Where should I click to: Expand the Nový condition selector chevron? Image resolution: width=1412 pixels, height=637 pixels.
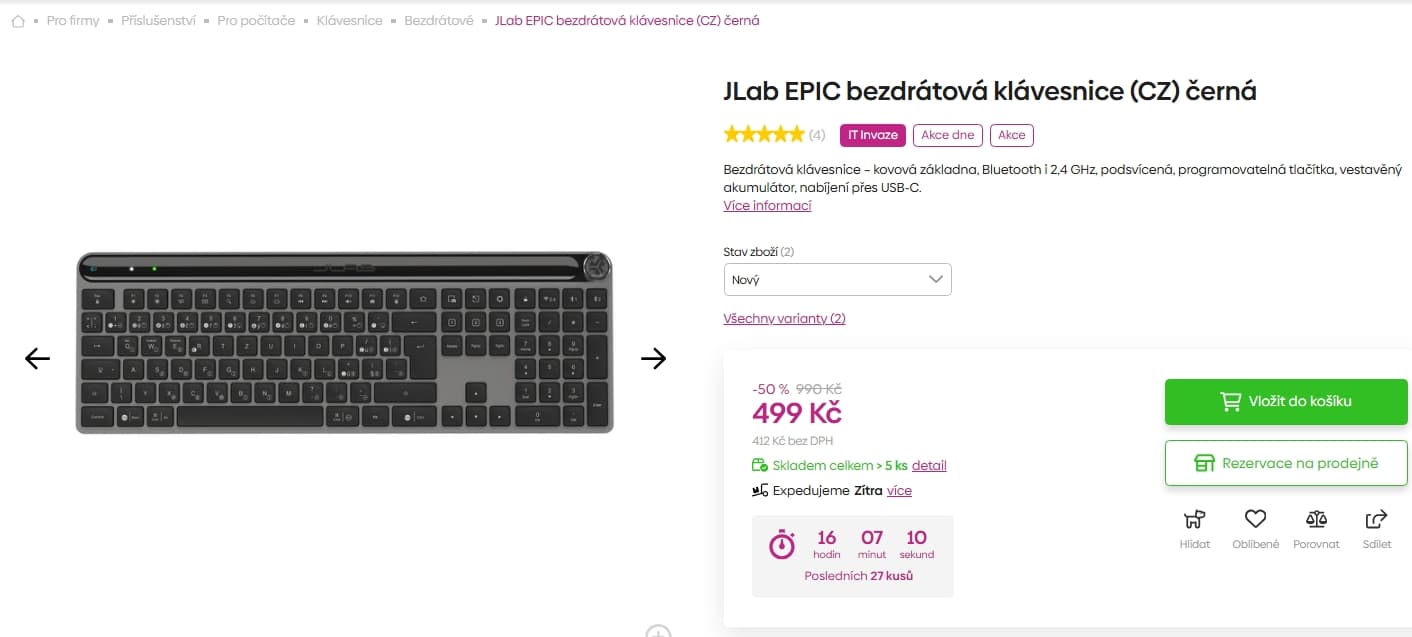936,279
